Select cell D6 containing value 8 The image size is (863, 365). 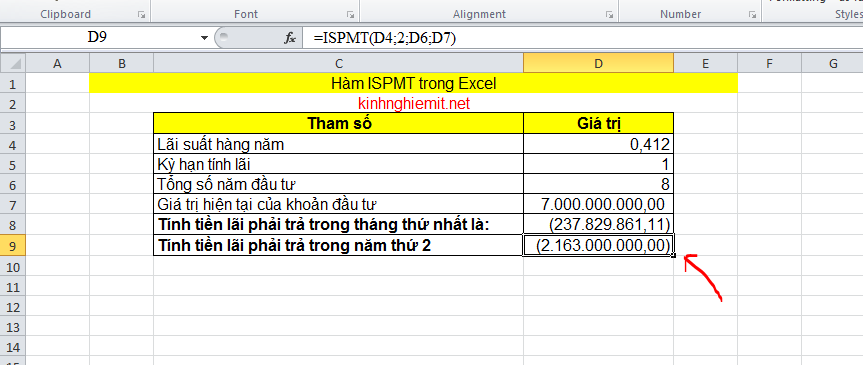click(598, 184)
